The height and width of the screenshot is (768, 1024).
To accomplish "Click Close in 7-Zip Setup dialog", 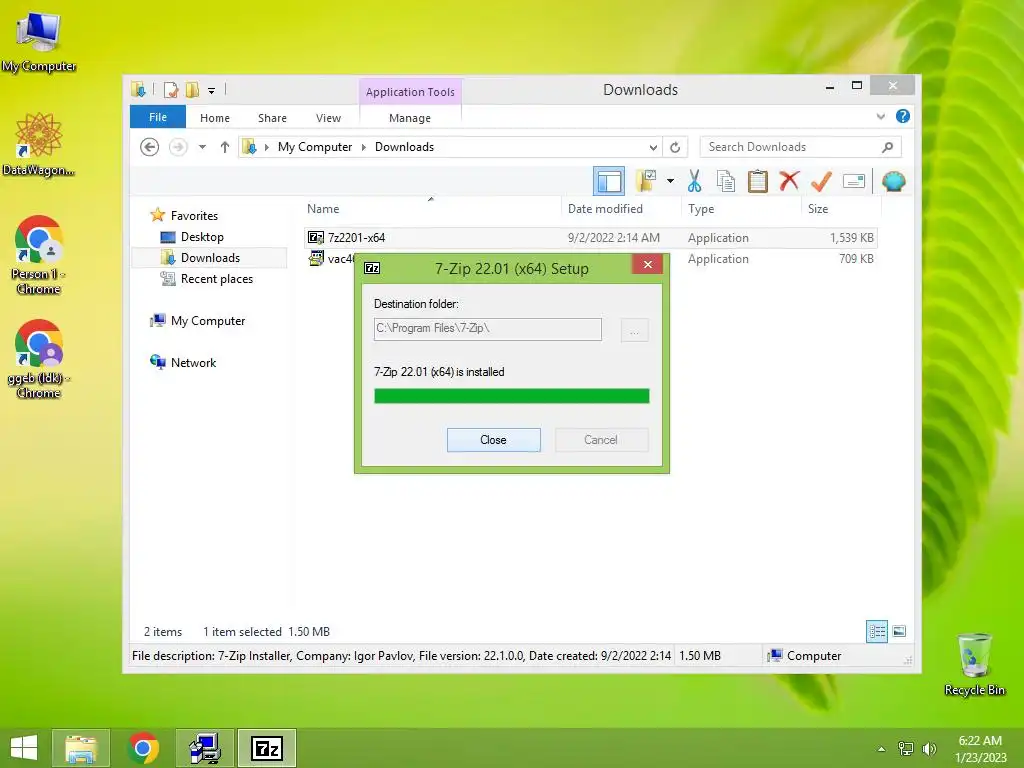I will point(493,440).
